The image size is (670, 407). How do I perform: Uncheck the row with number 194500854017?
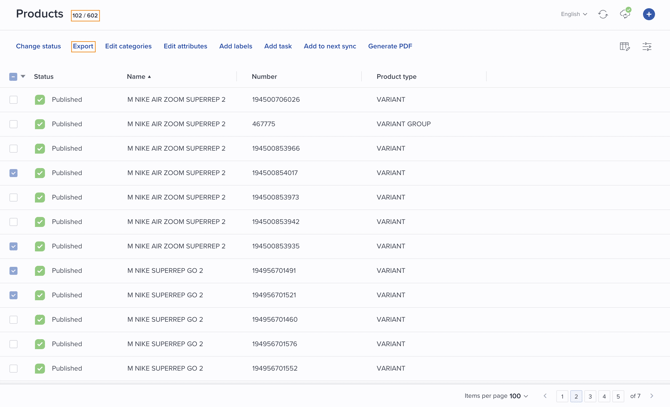[x=14, y=173]
